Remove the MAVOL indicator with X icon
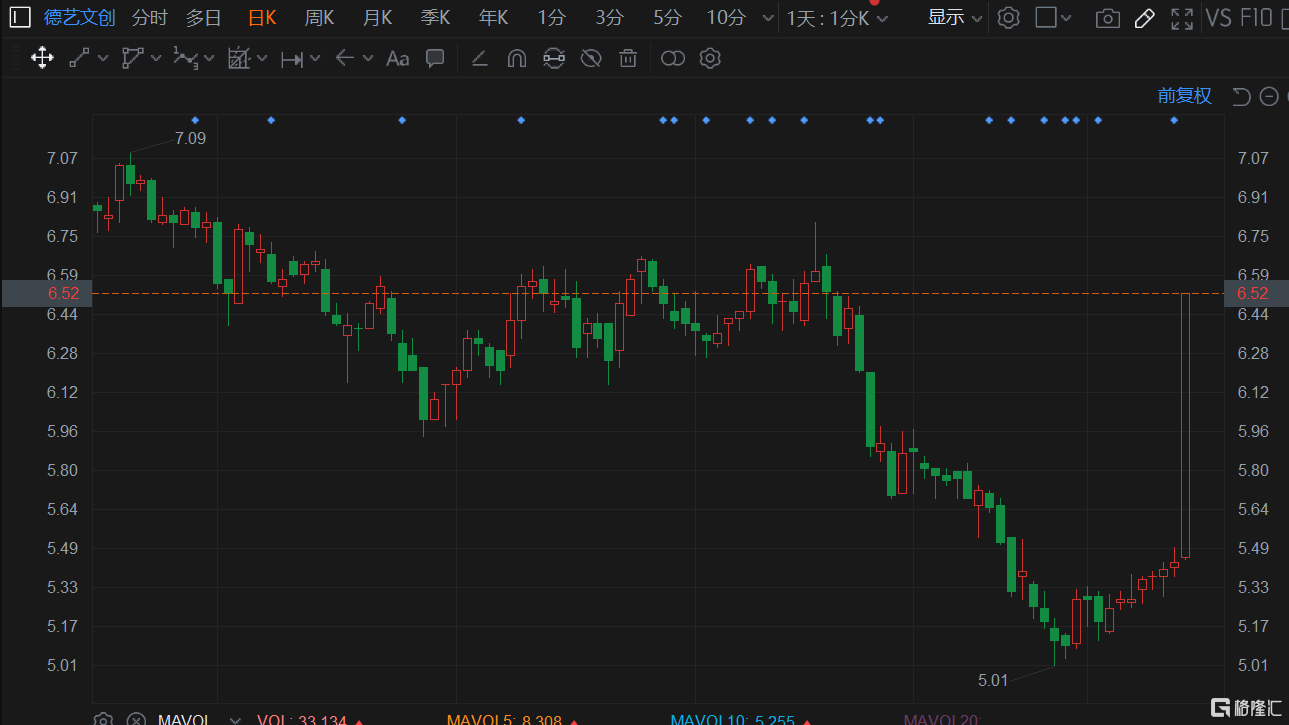This screenshot has width=1289, height=725. pos(137,719)
